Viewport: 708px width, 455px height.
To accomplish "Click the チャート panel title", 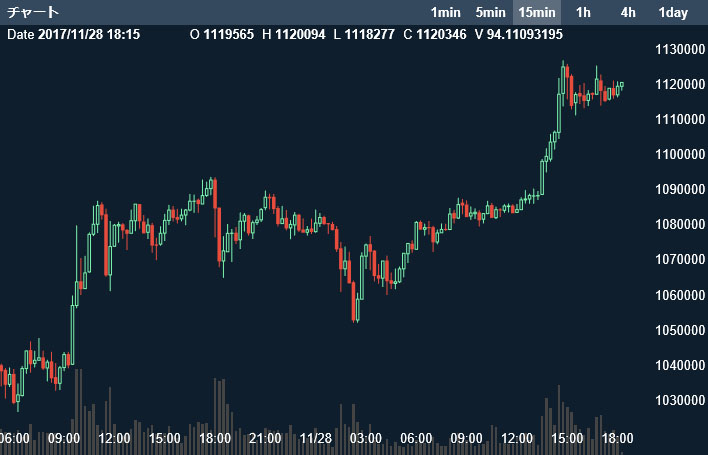I will pos(33,13).
